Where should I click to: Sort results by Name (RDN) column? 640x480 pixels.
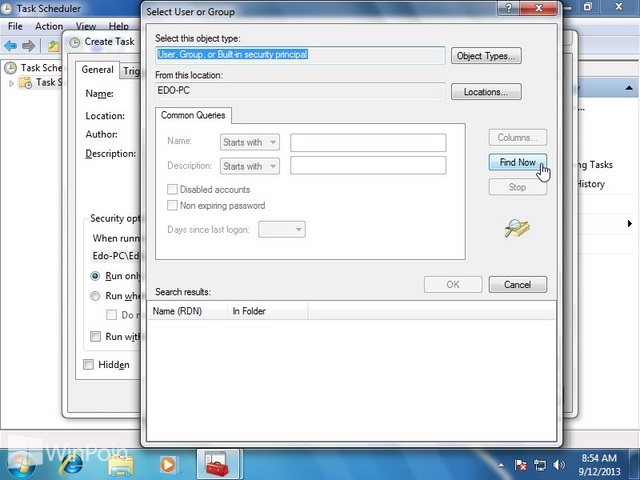(187, 311)
